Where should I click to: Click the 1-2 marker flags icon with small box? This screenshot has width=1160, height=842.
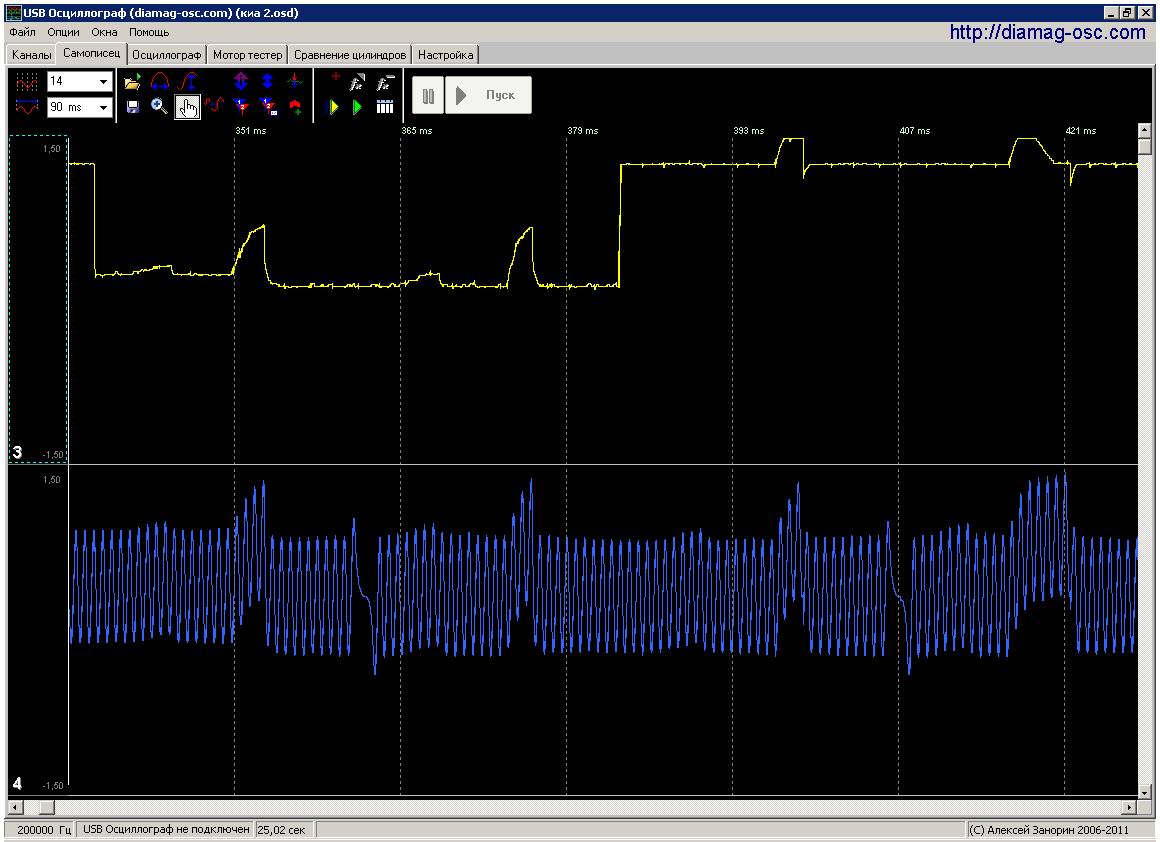[268, 107]
